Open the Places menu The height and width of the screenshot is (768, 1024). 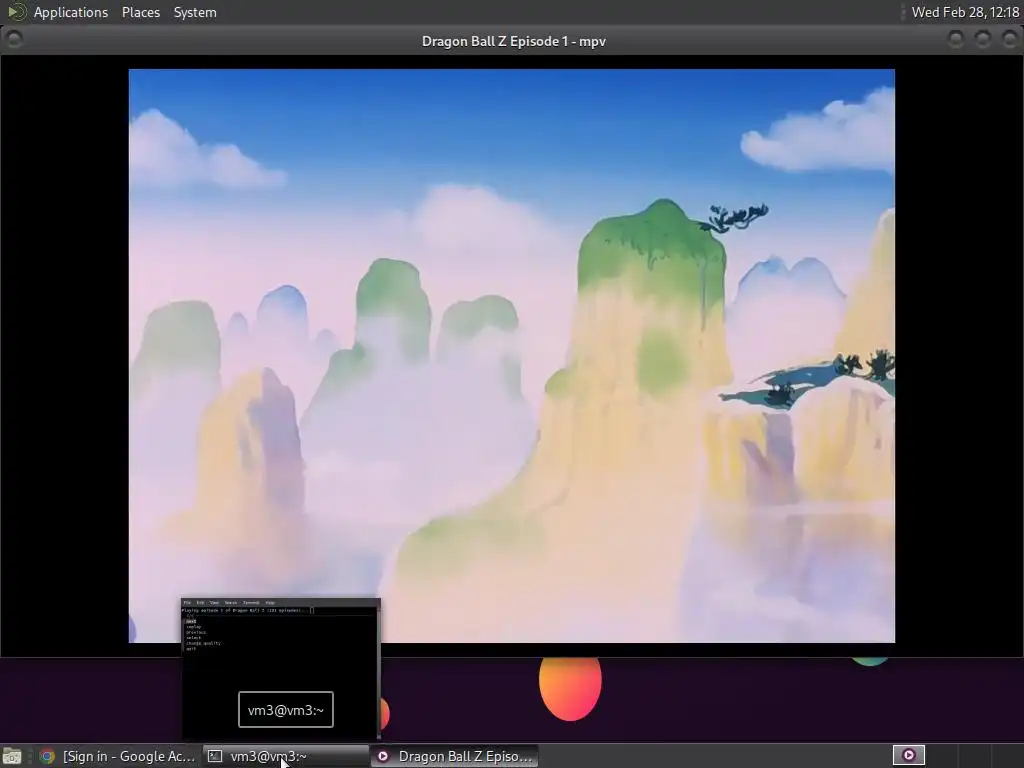[x=140, y=12]
